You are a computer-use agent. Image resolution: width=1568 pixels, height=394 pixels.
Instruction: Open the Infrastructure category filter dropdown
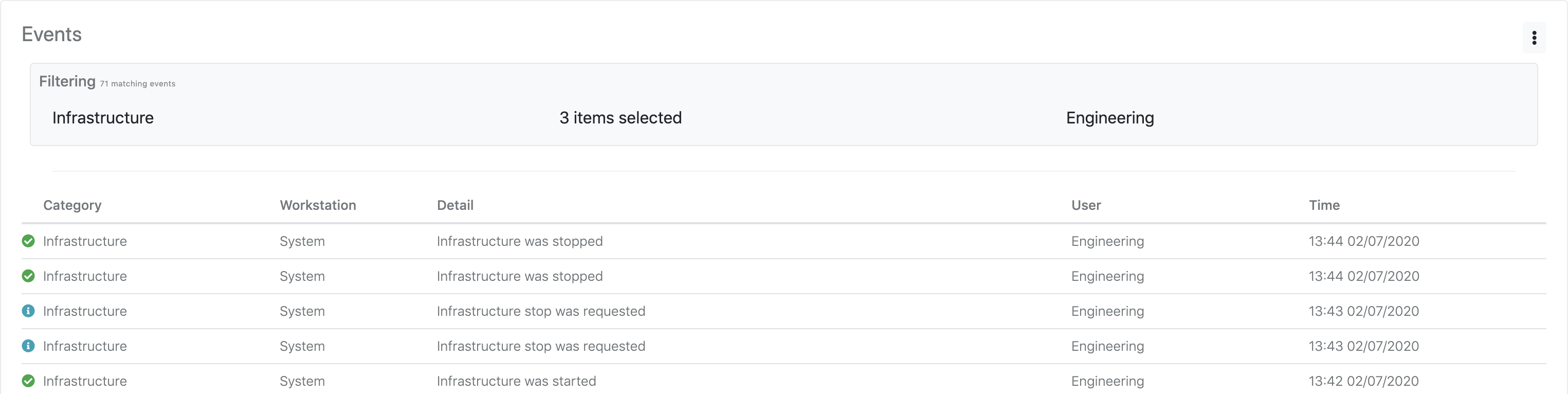tap(103, 117)
